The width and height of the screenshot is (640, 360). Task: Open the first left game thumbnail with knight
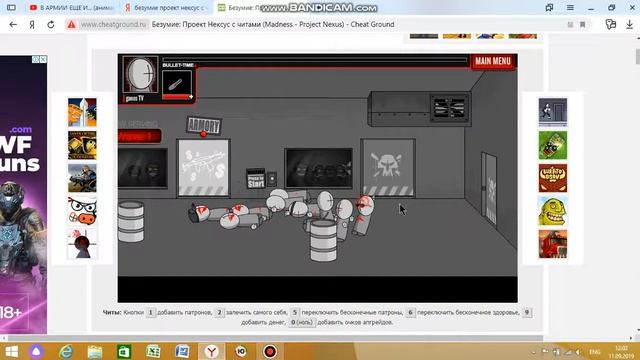click(x=82, y=112)
